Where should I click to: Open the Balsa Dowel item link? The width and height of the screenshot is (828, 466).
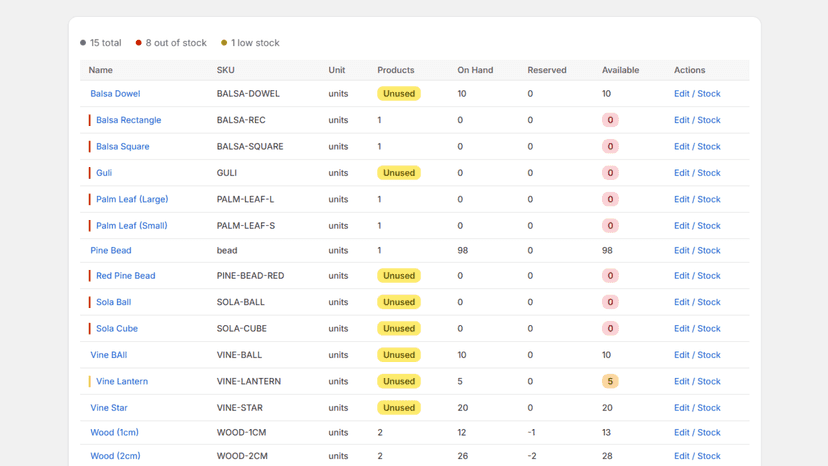coord(115,94)
